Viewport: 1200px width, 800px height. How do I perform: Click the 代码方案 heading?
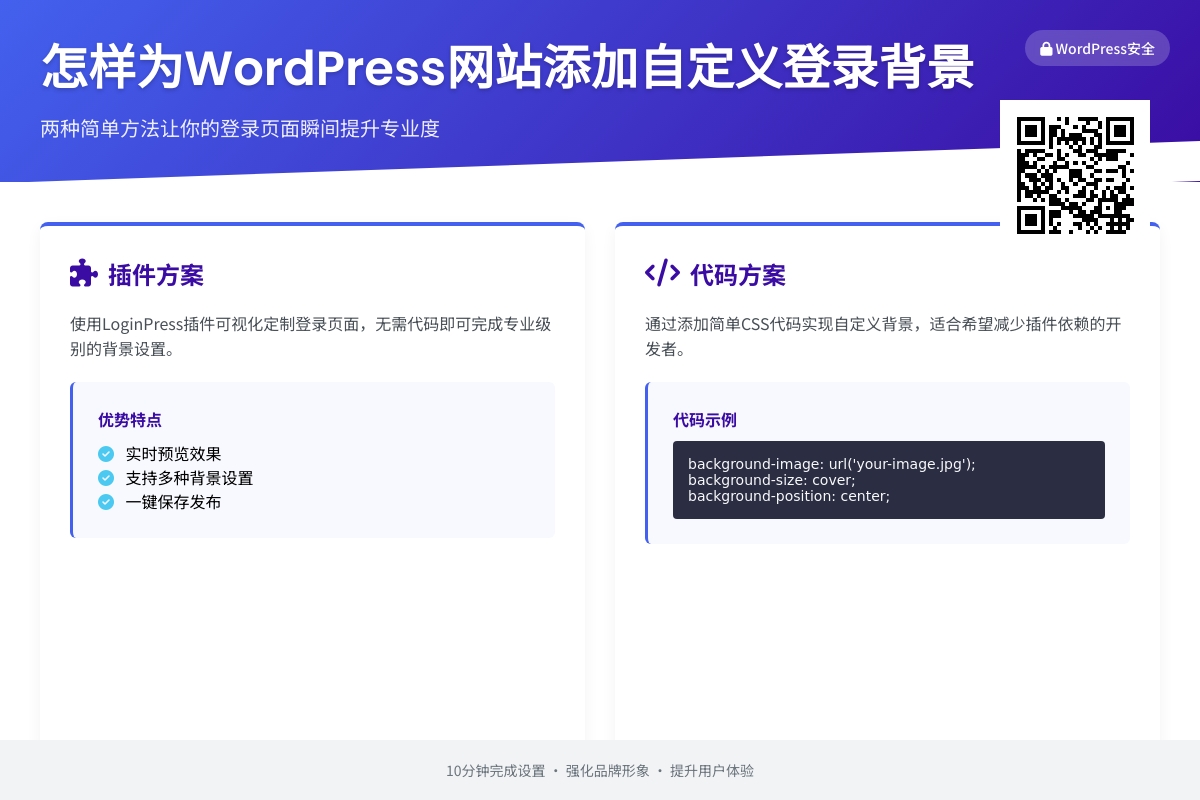(x=738, y=275)
